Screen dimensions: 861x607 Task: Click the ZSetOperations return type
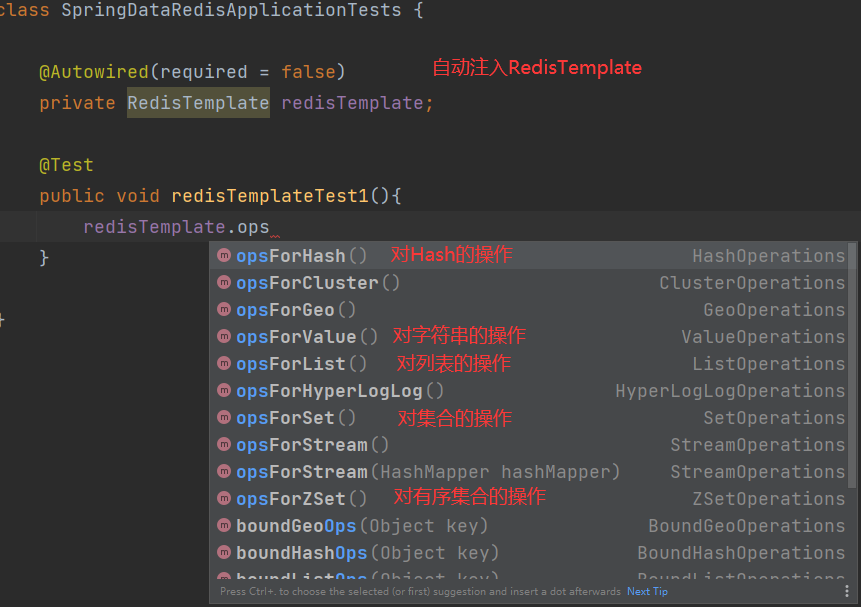click(x=768, y=498)
